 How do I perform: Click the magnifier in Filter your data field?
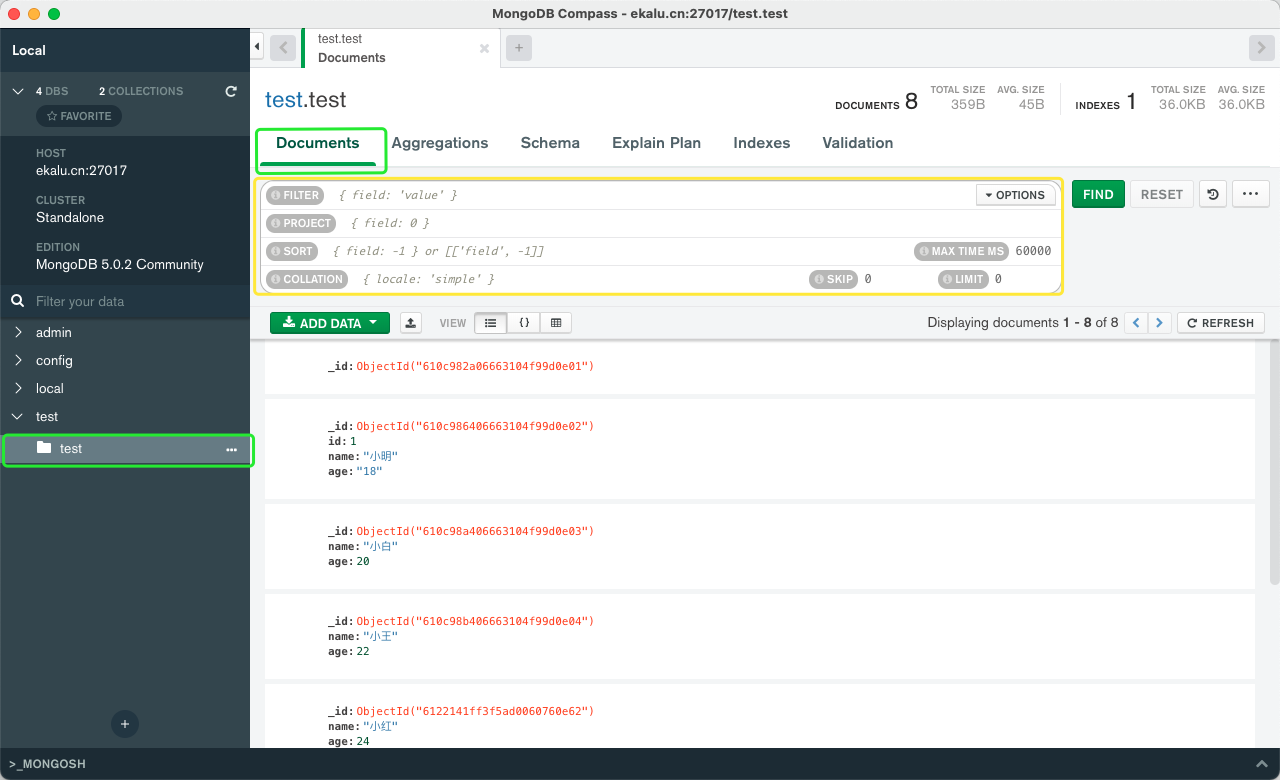17,301
